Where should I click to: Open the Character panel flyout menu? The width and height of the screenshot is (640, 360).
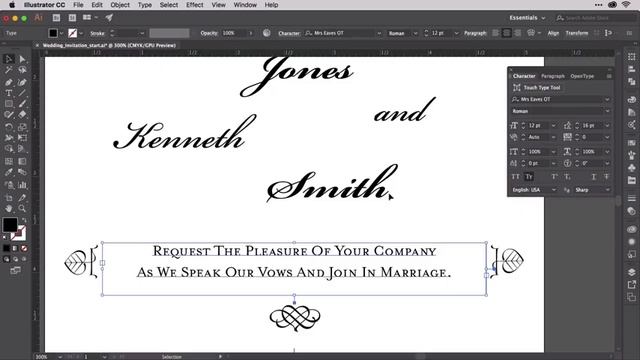tap(609, 76)
